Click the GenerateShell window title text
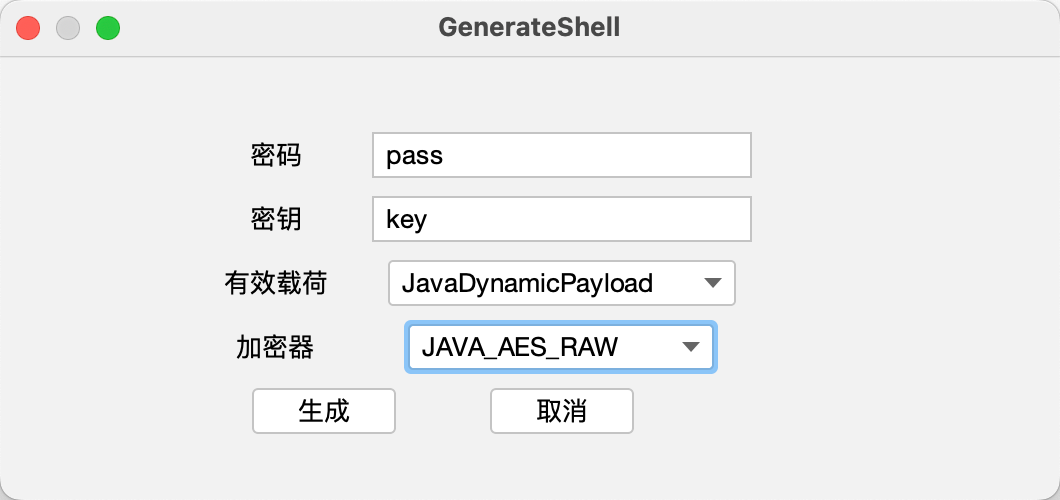The height and width of the screenshot is (500, 1060). (529, 28)
